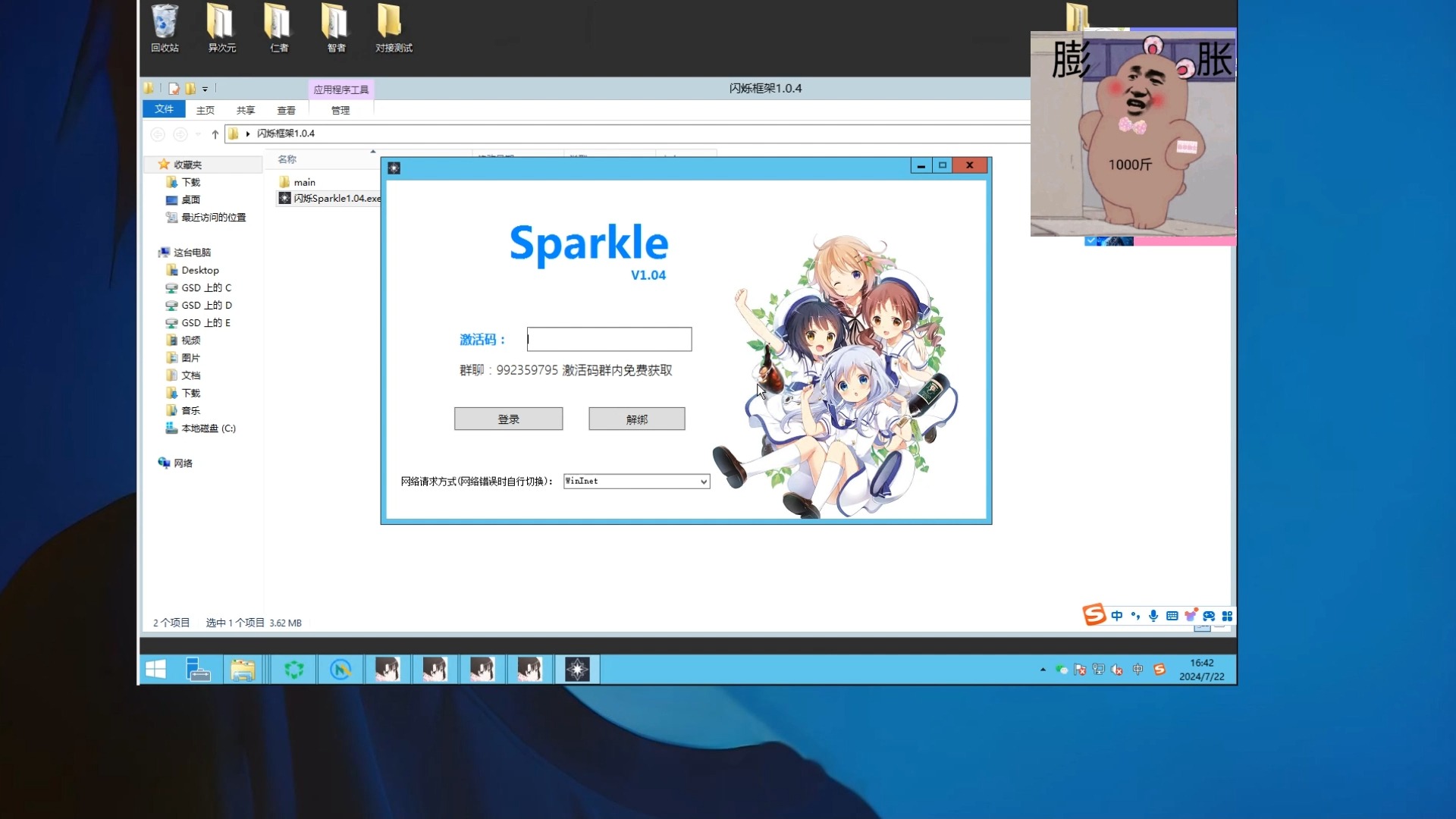The height and width of the screenshot is (819, 1456).
Task: Show hidden tray icons arrow
Action: 1043,670
